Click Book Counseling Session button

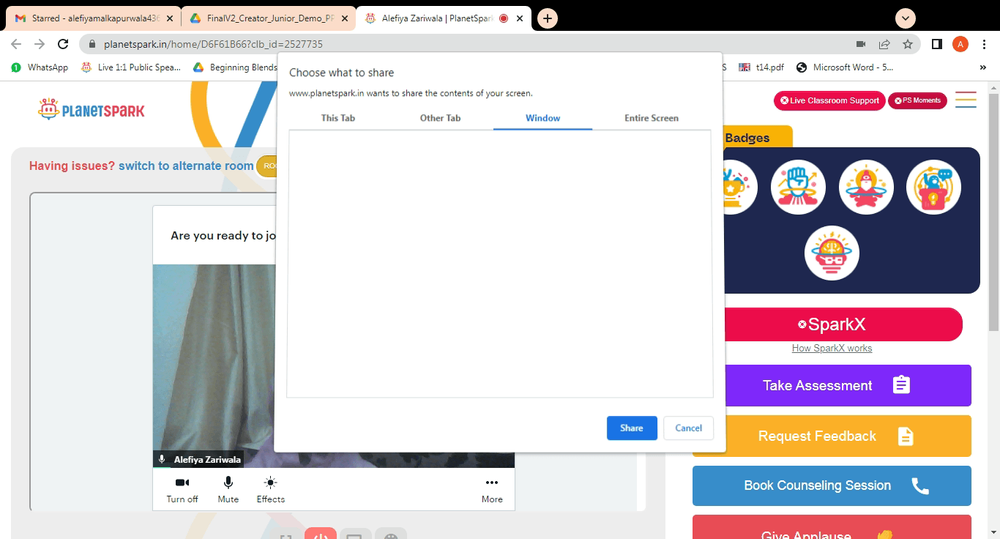832,485
